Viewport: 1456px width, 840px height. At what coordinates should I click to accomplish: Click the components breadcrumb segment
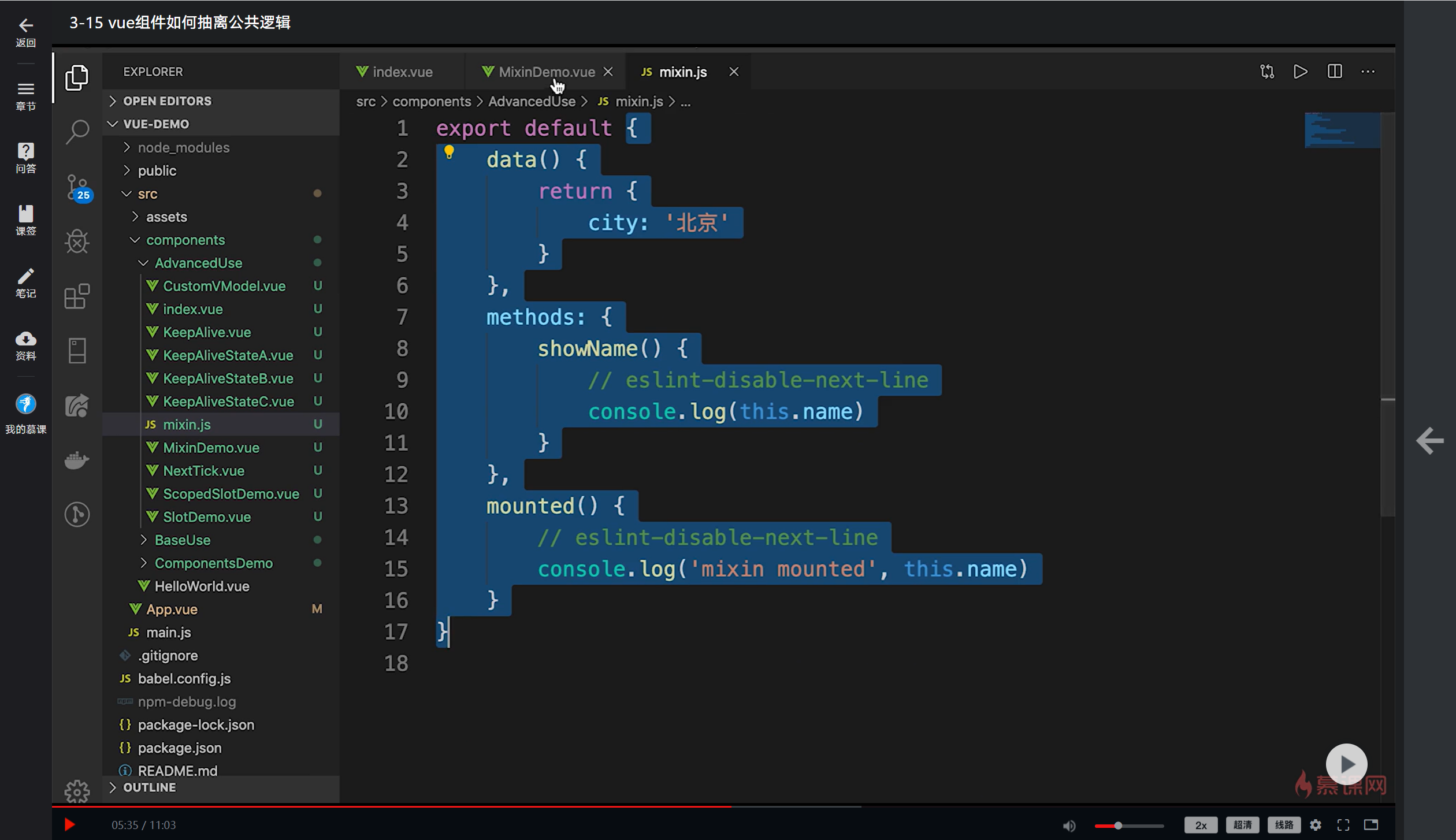[432, 102]
